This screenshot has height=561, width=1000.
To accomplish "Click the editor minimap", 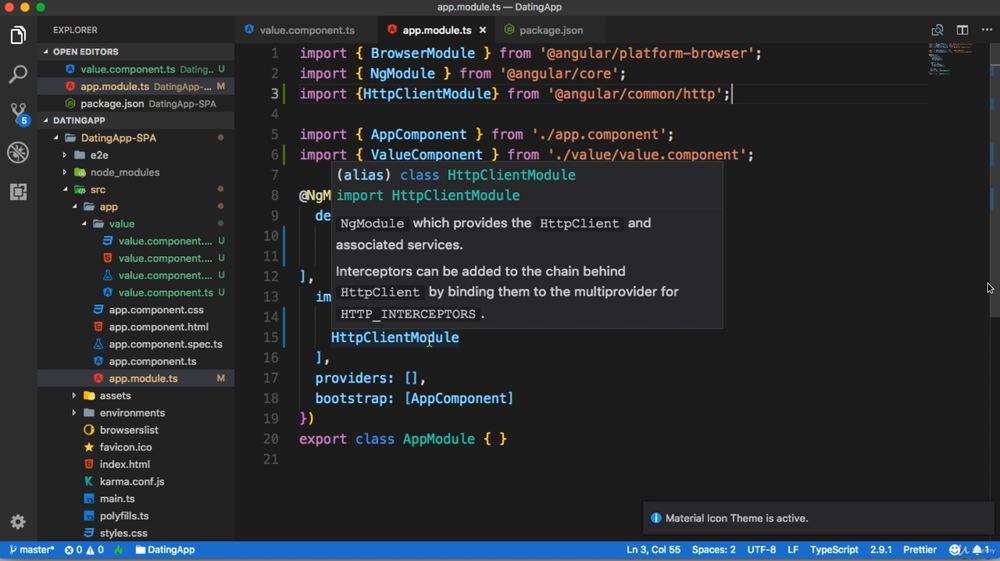I will pyautogui.click(x=951, y=59).
